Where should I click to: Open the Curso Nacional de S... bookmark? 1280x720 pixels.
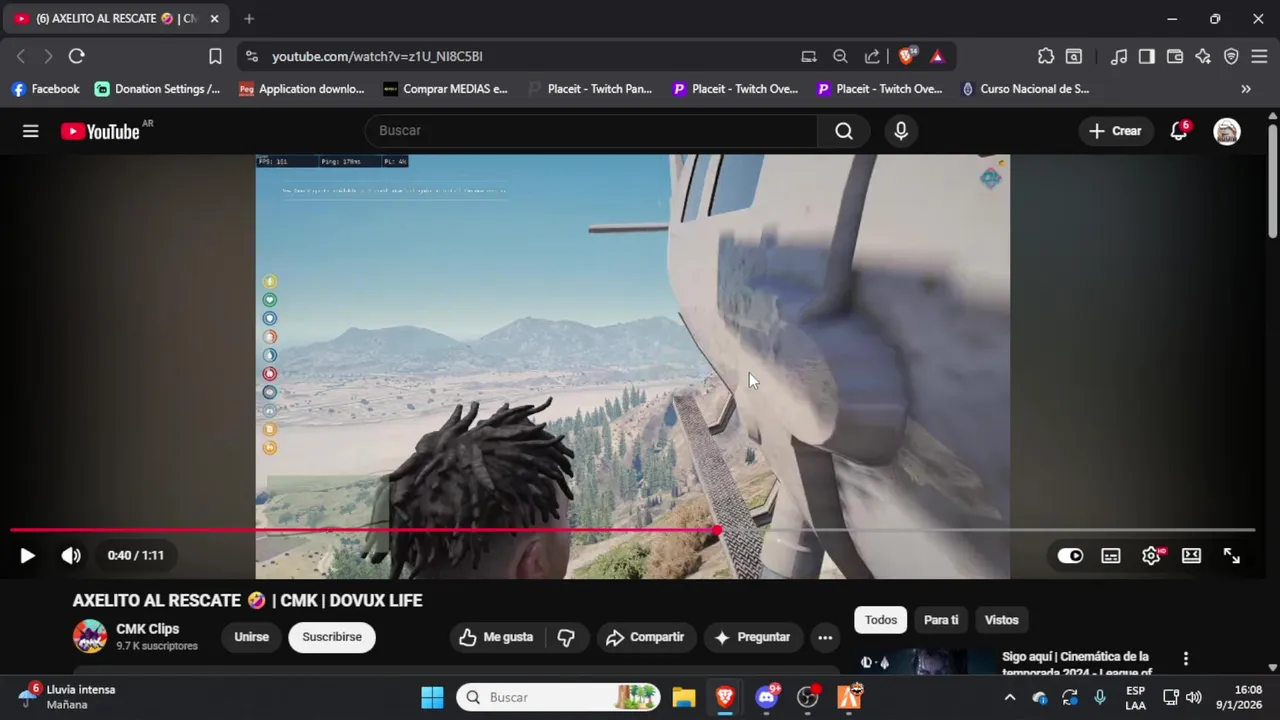(1025, 89)
